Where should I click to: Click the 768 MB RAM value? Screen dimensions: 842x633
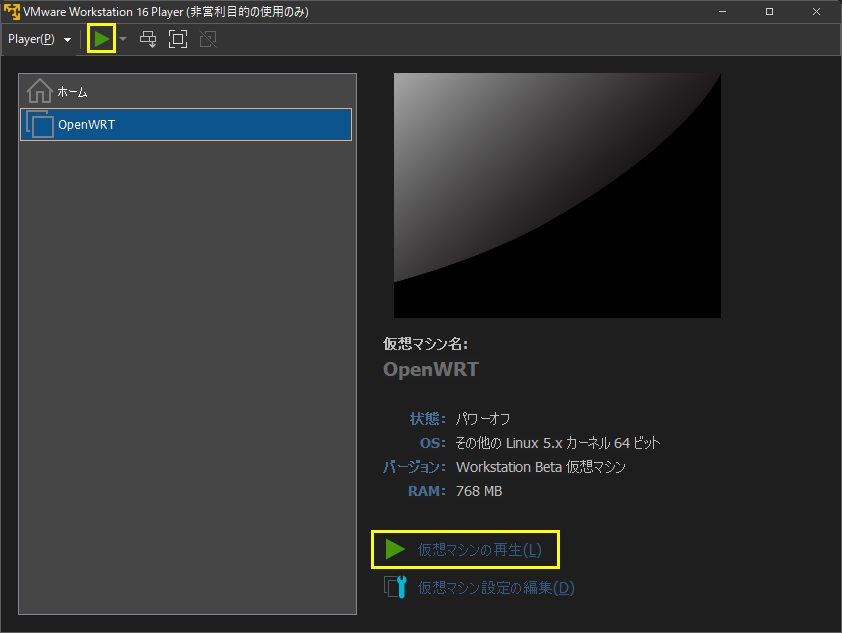point(479,491)
